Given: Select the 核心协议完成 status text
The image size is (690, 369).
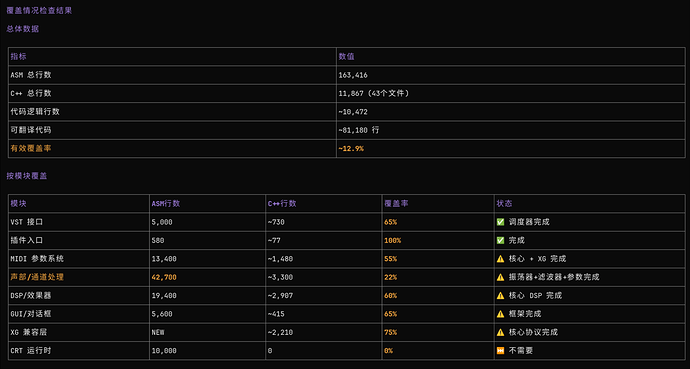Looking at the screenshot, I should click(x=533, y=332).
